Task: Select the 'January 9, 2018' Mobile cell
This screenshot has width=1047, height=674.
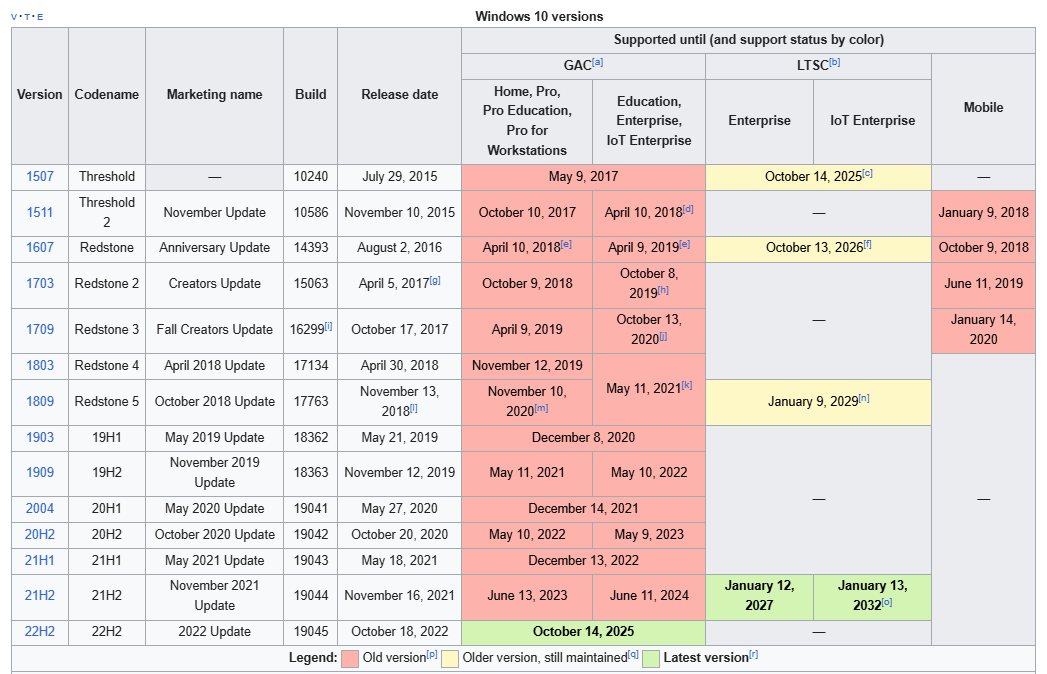Action: coord(983,212)
